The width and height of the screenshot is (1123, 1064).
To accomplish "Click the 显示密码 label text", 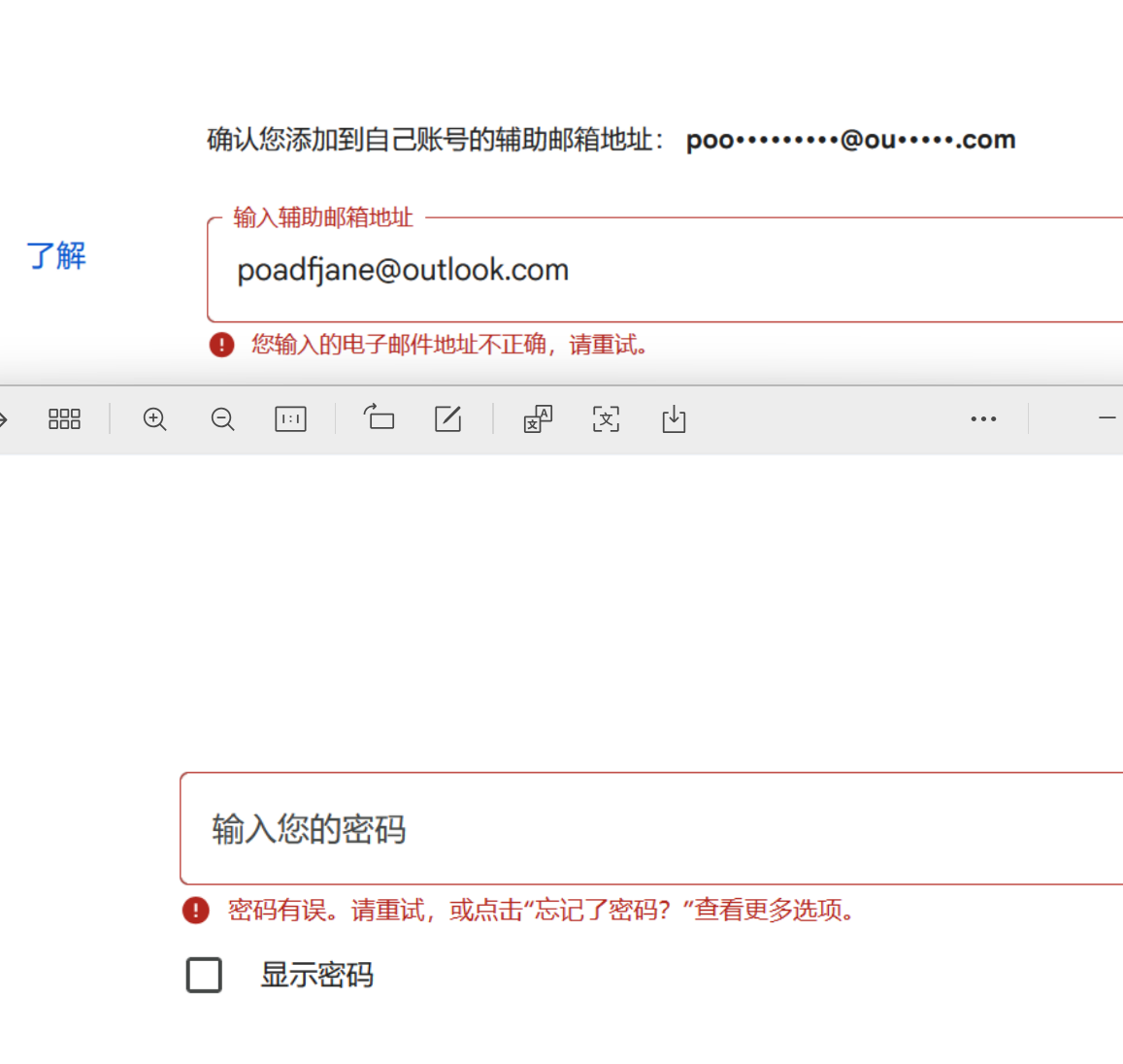I will coord(316,975).
